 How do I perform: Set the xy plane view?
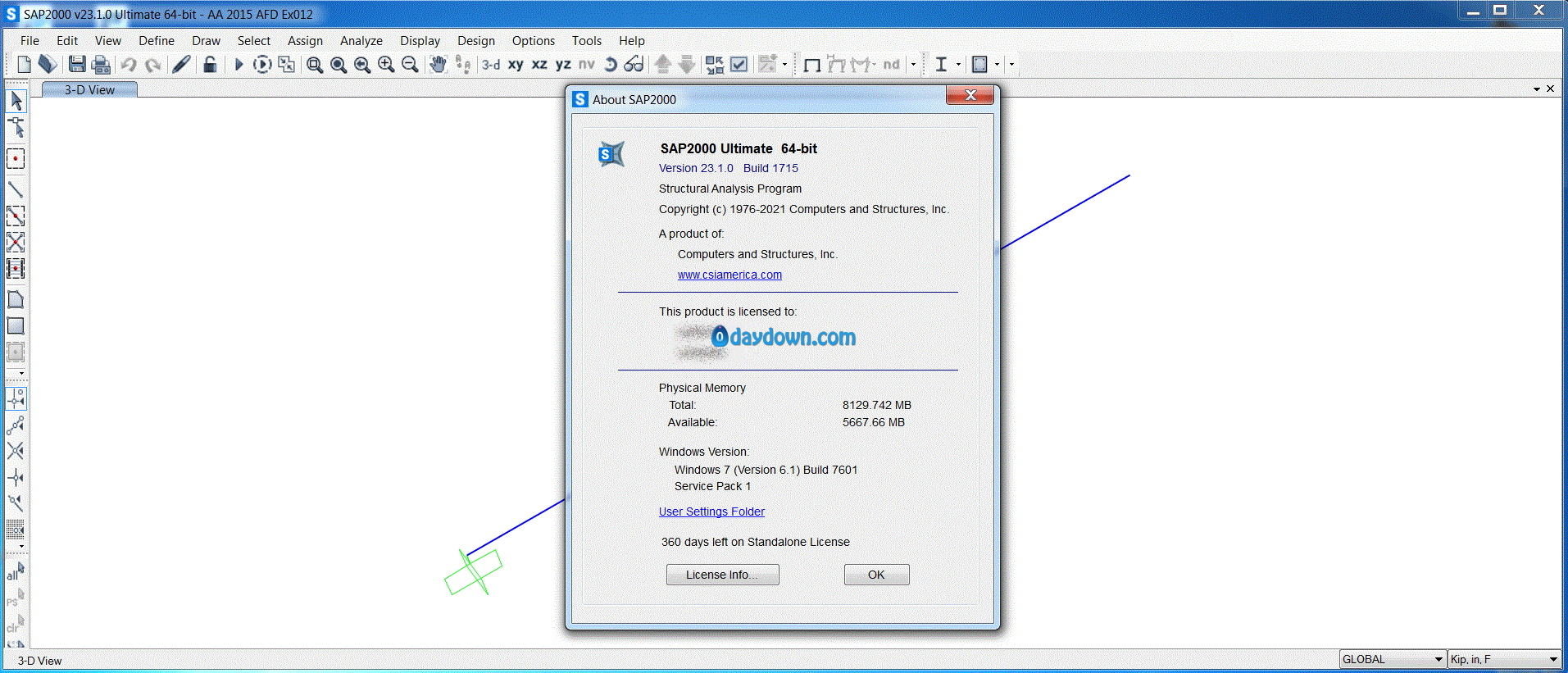pos(516,64)
